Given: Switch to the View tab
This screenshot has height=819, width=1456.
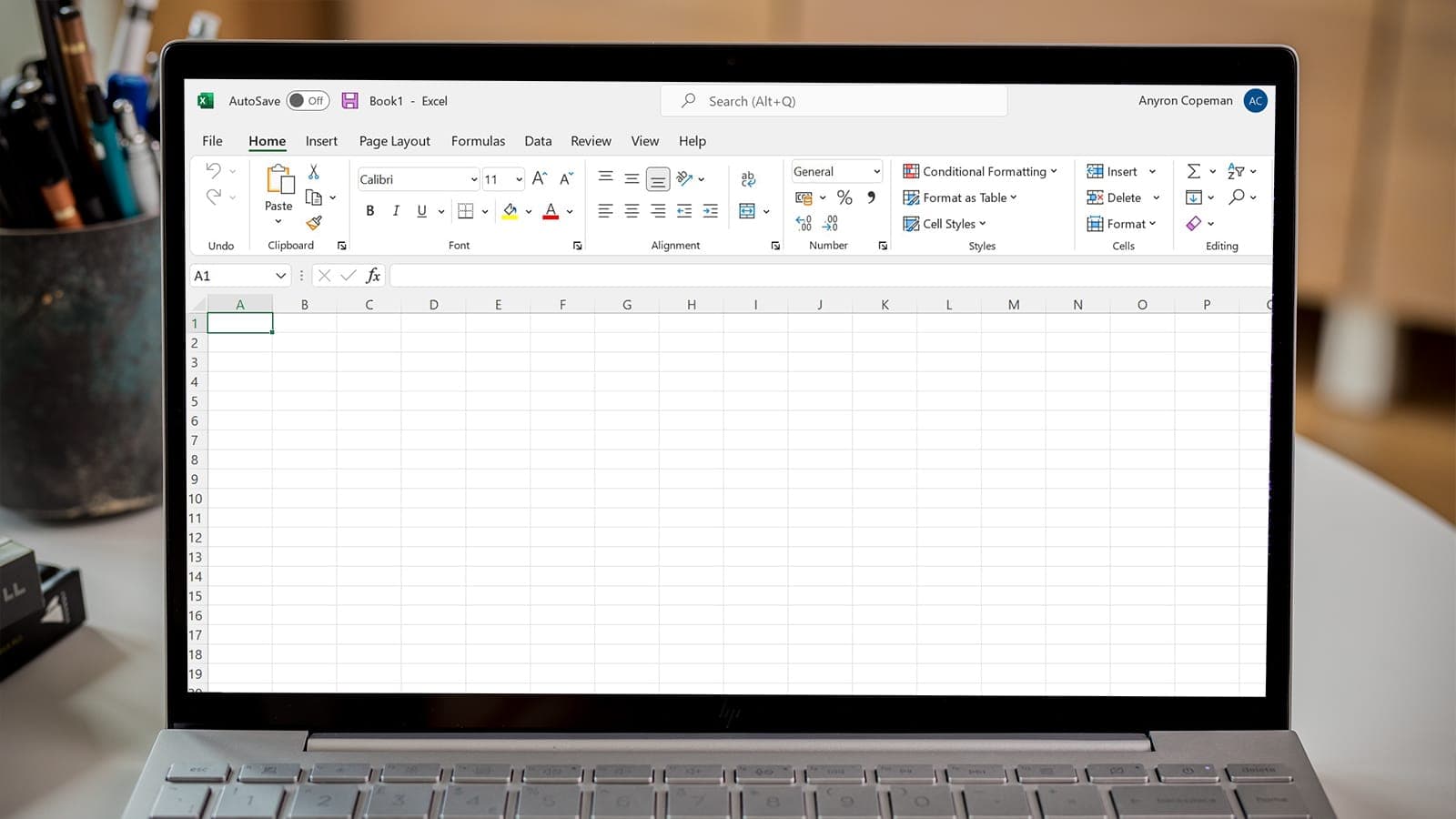Looking at the screenshot, I should click(645, 141).
